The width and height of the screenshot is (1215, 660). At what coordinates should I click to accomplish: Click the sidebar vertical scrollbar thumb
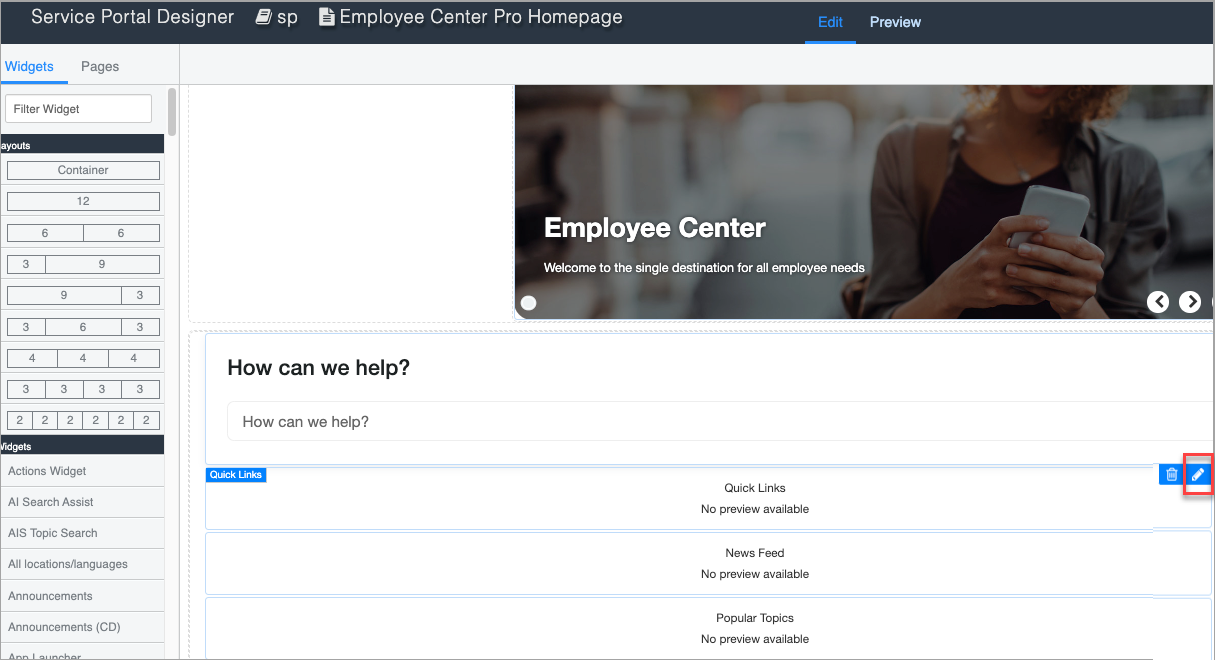[172, 111]
